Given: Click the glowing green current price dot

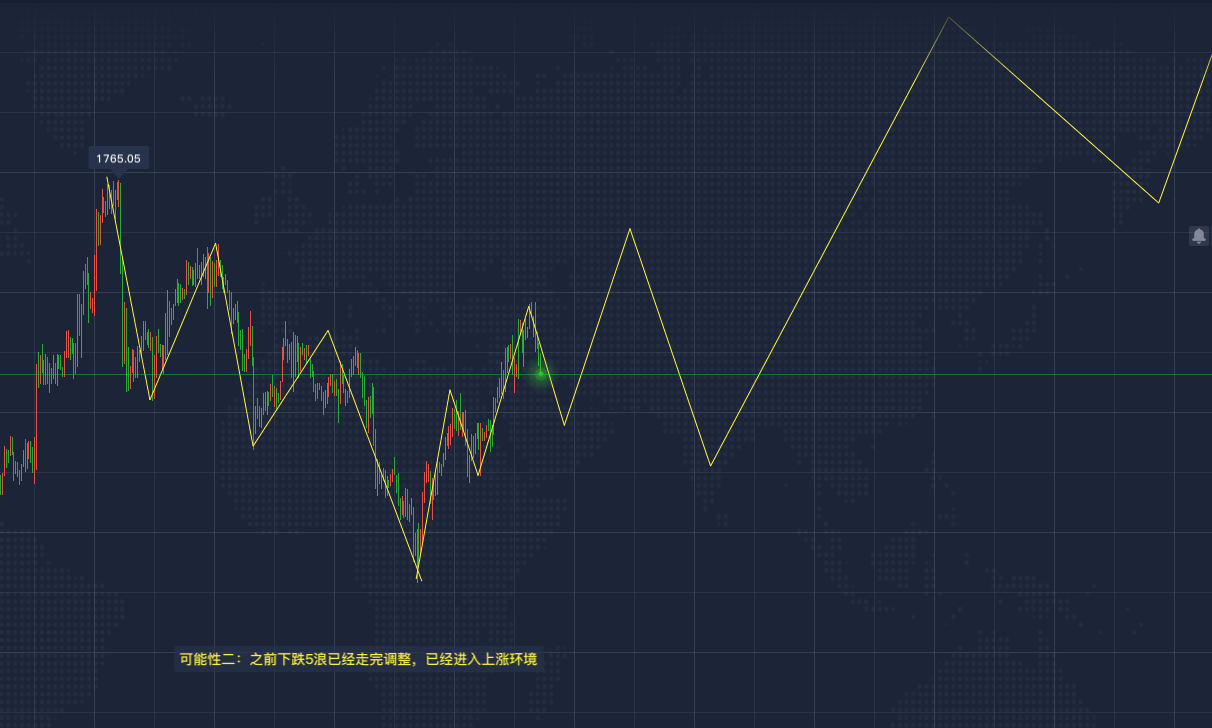Looking at the screenshot, I should point(541,374).
